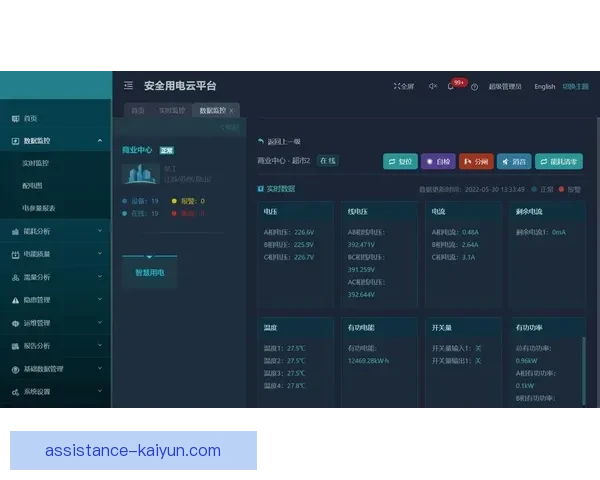
Task: Click the 温度4: 27.8℃ reading
Action: tap(285, 386)
